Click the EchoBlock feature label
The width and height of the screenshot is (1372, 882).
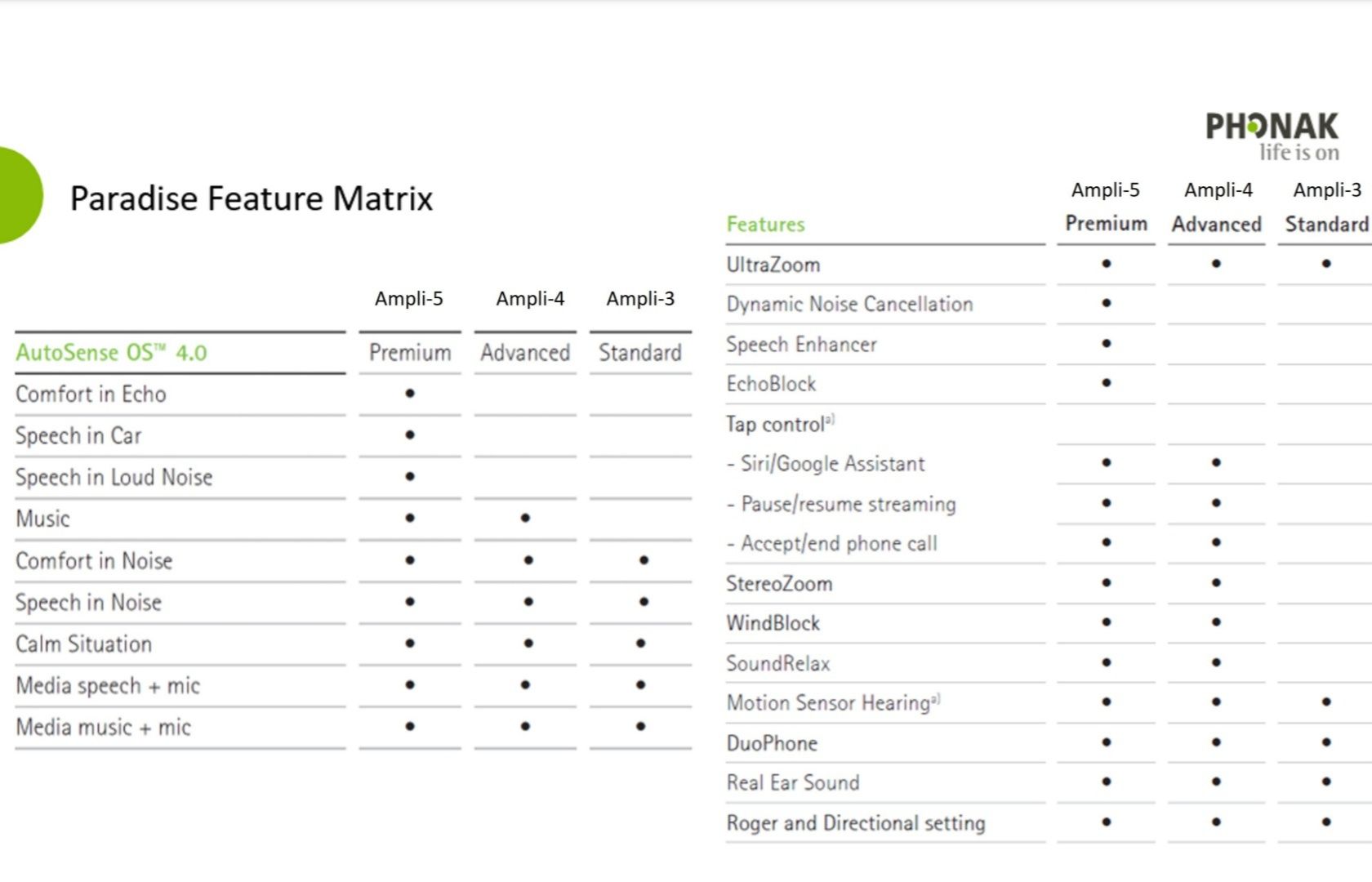(x=771, y=384)
